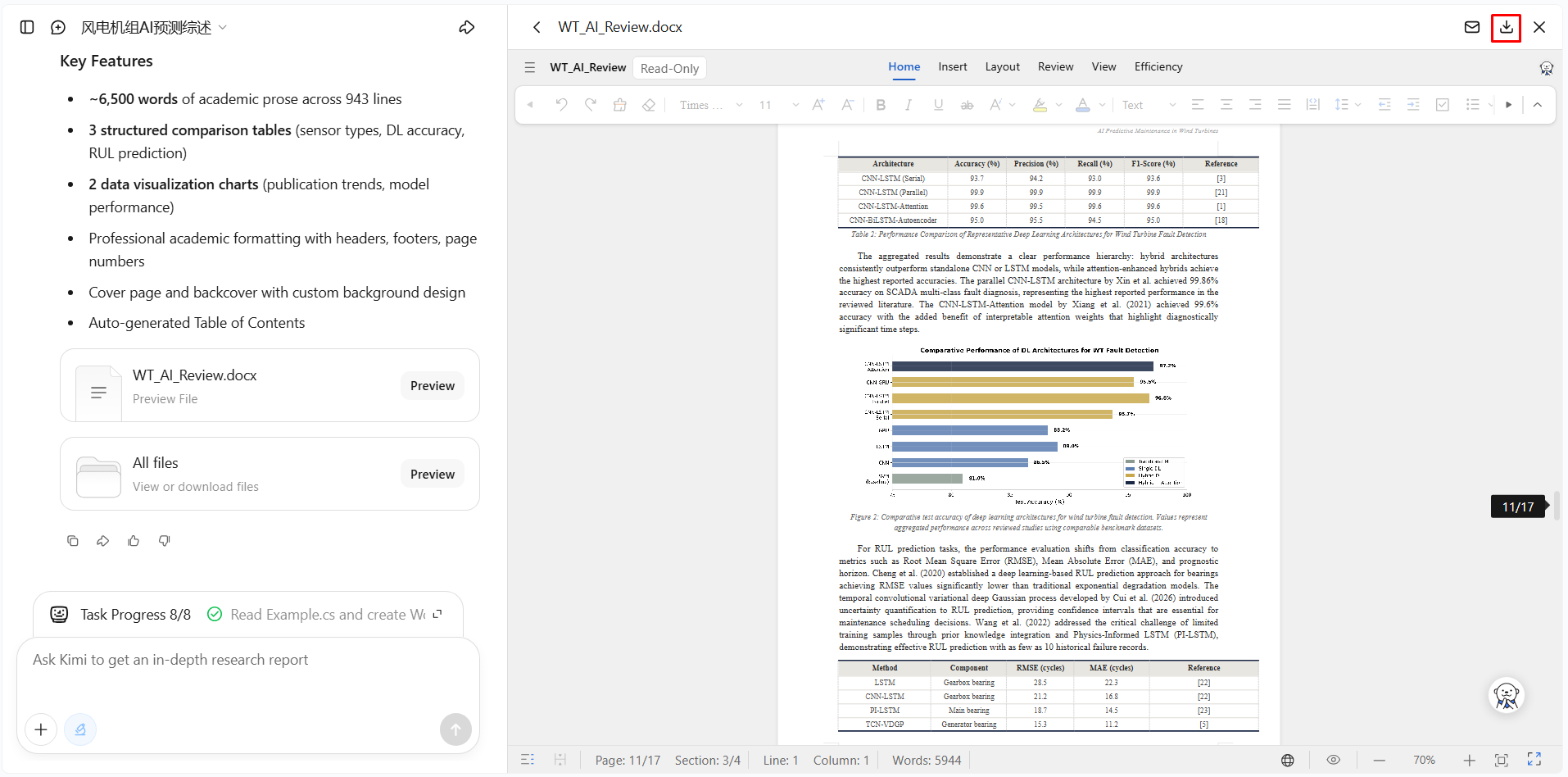
Task: Apply the yellow highlight color
Action: coord(1040,105)
